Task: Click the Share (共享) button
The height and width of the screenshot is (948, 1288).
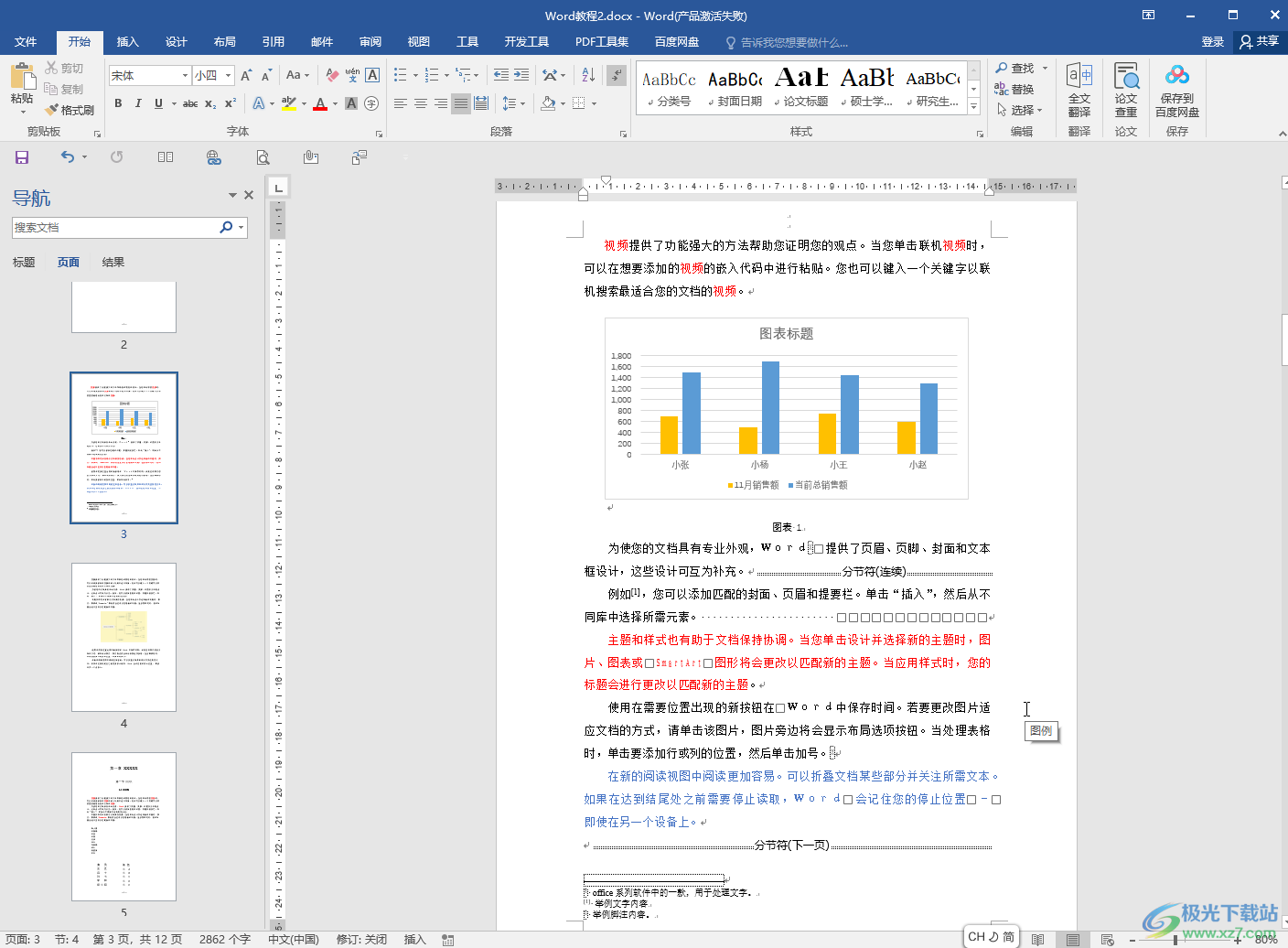Action: coord(1260,41)
